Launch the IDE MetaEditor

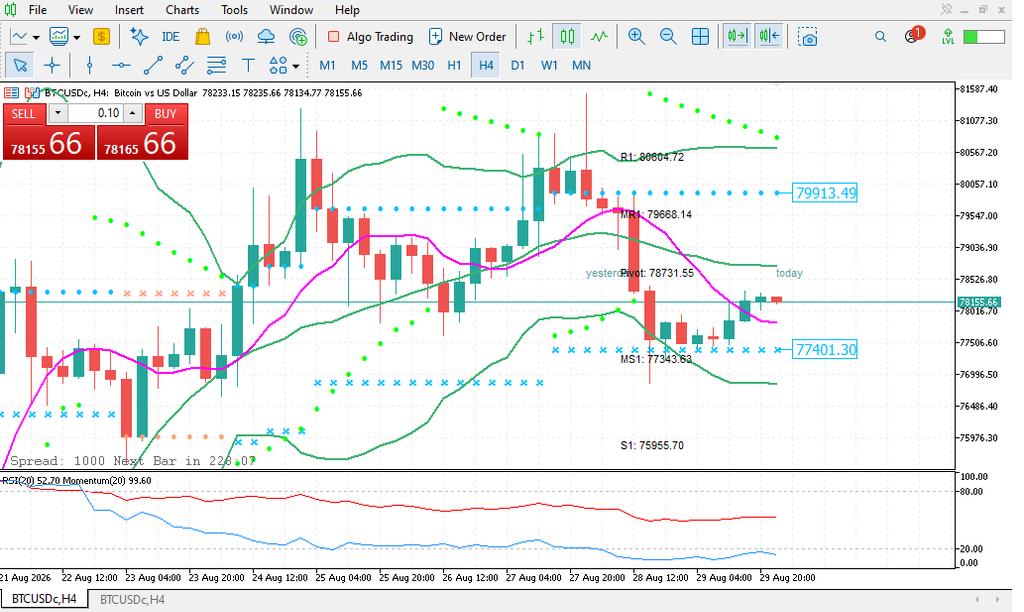click(170, 37)
